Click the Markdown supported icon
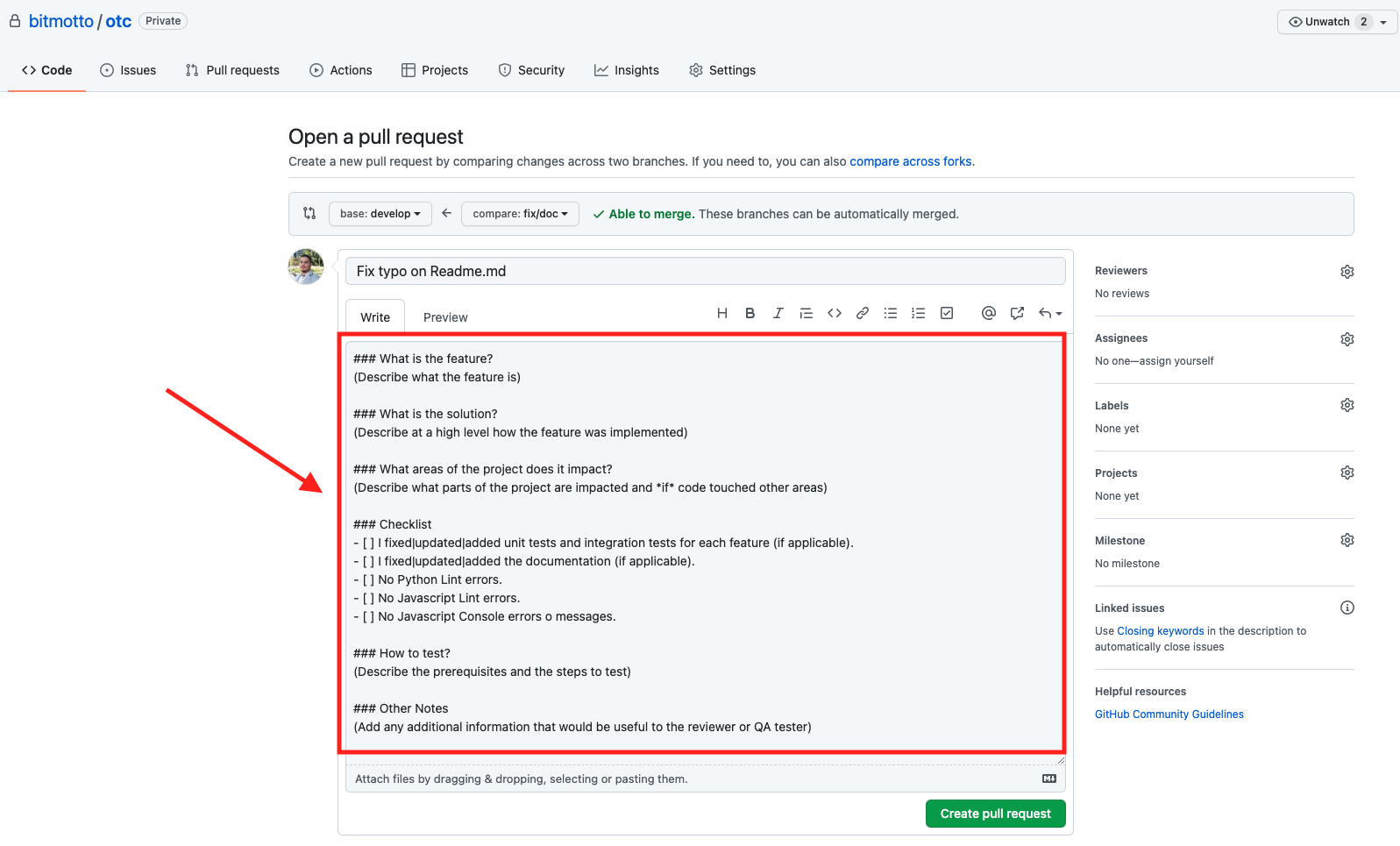The width and height of the screenshot is (1400, 846). coord(1049,778)
